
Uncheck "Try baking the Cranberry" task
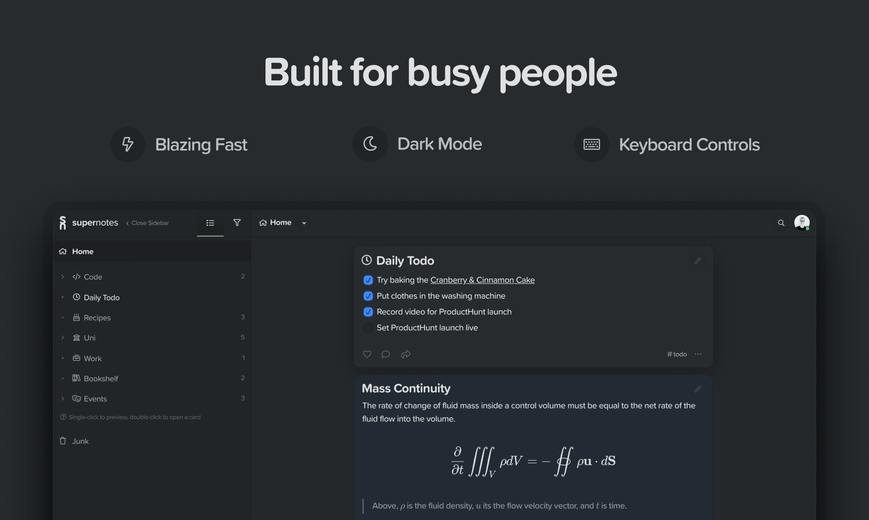point(368,280)
